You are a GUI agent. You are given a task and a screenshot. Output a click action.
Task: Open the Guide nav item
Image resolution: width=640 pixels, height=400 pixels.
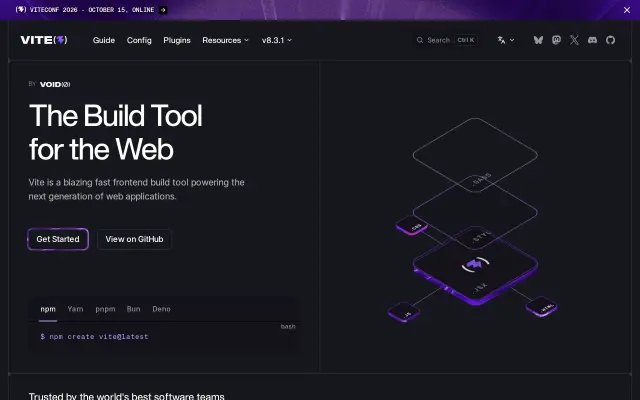pos(104,40)
